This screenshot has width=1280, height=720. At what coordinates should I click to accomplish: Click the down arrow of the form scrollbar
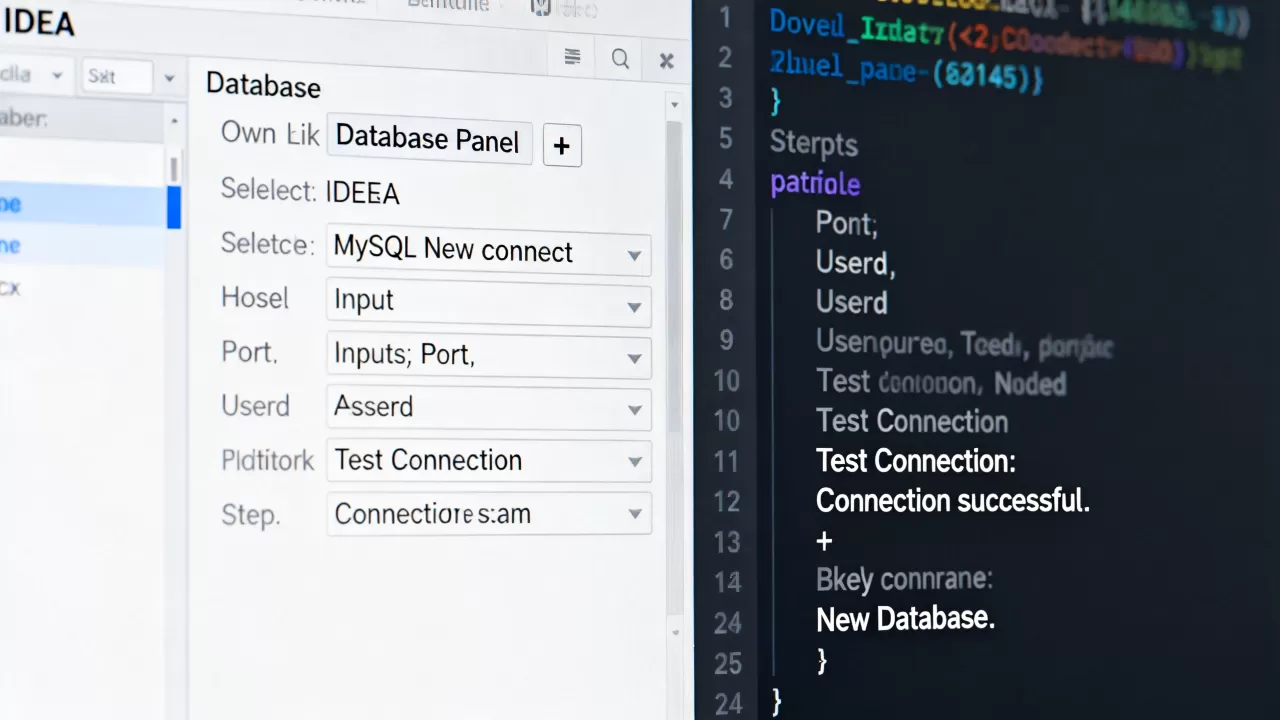674,632
